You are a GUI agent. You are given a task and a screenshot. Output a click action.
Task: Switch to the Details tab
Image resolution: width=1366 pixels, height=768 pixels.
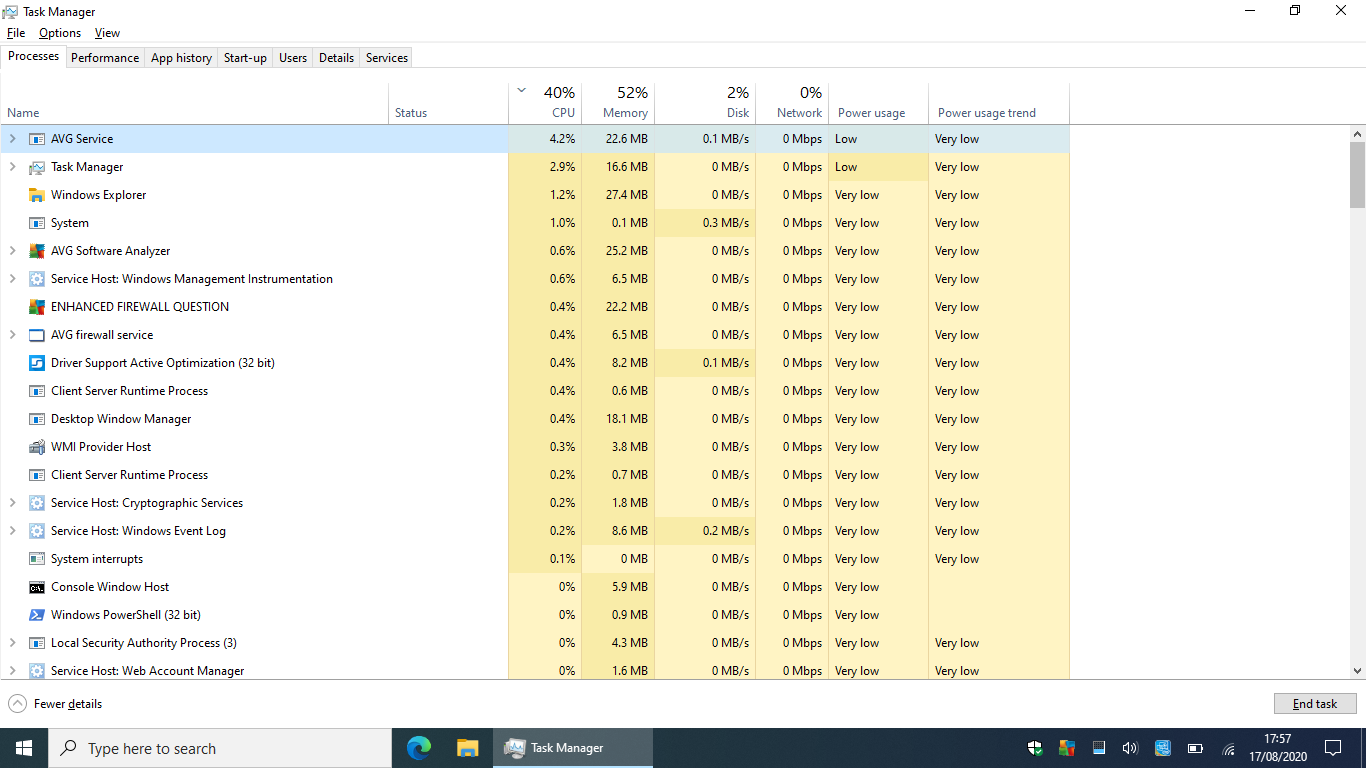336,58
